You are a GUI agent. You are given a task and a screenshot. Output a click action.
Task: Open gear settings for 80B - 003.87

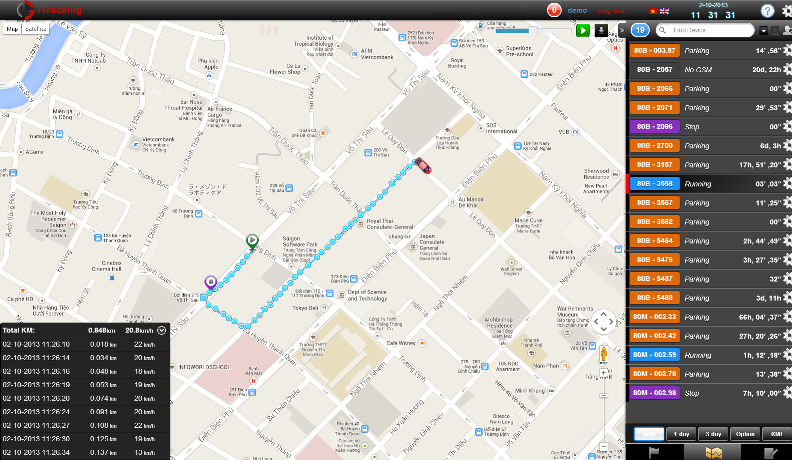pos(787,50)
